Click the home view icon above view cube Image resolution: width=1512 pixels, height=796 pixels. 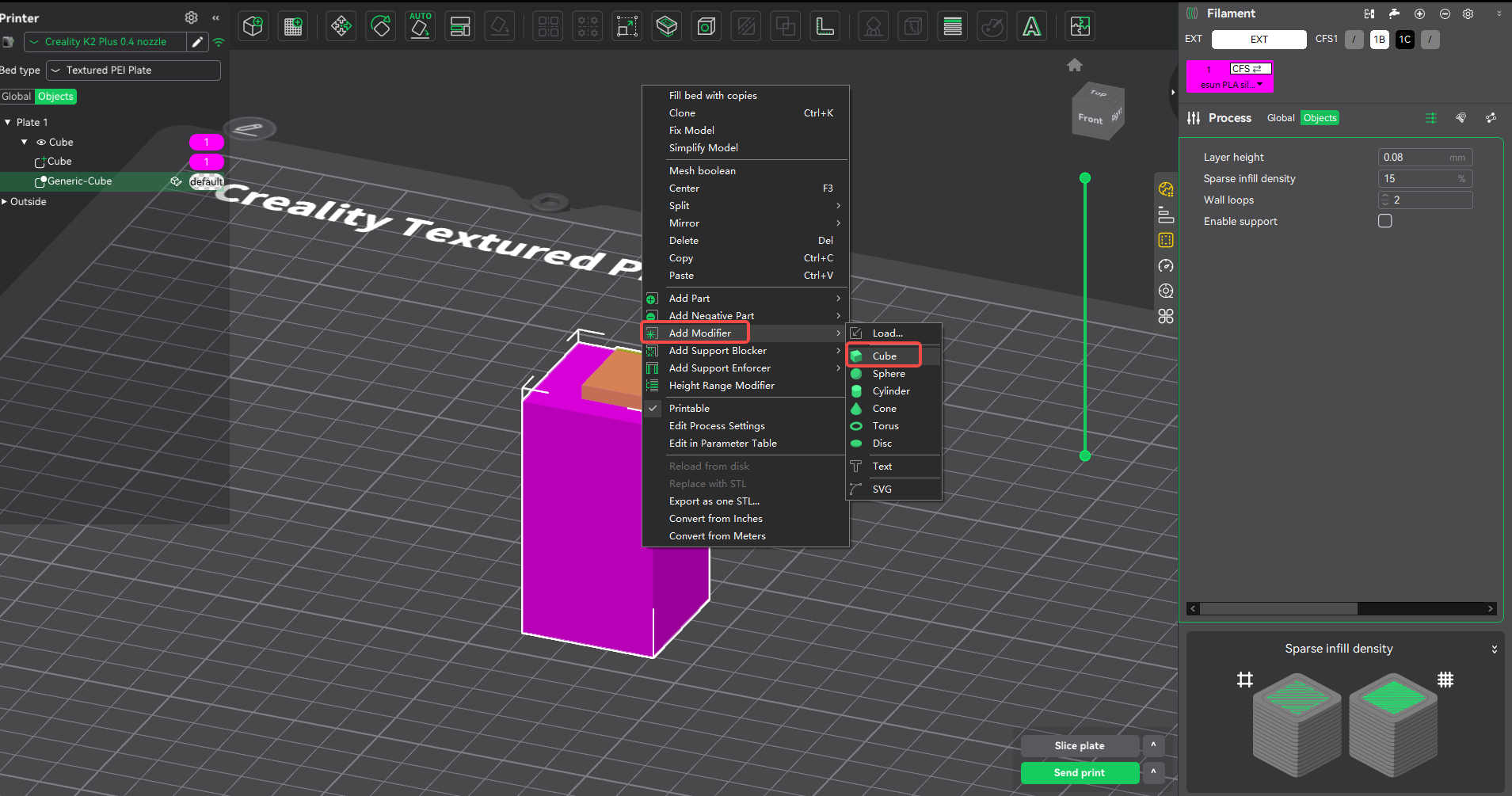point(1074,65)
